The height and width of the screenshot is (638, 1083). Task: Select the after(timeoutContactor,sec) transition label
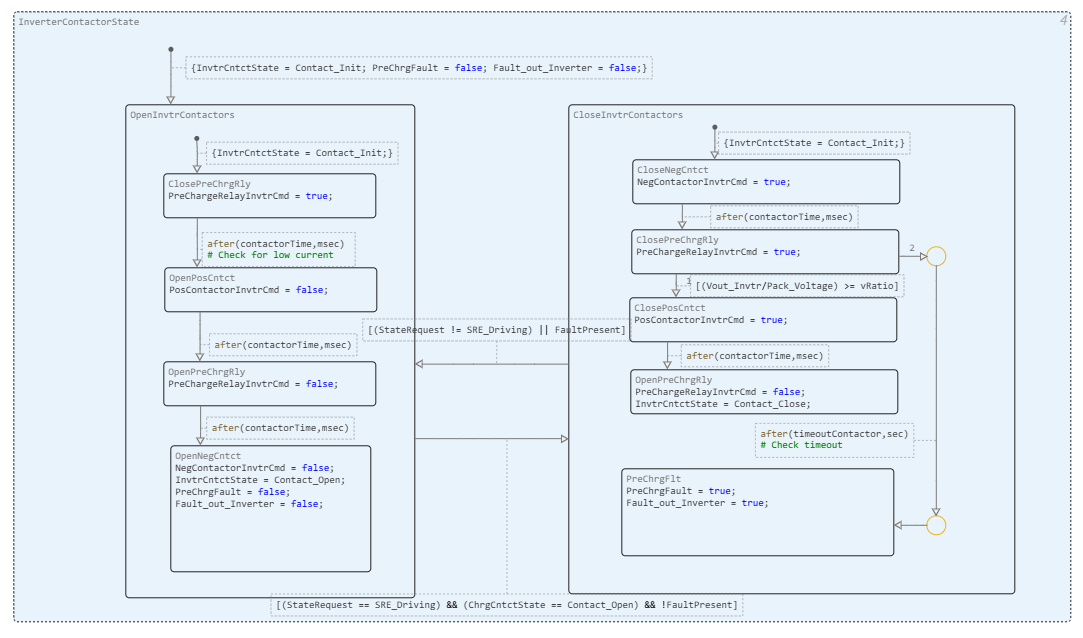tap(834, 434)
